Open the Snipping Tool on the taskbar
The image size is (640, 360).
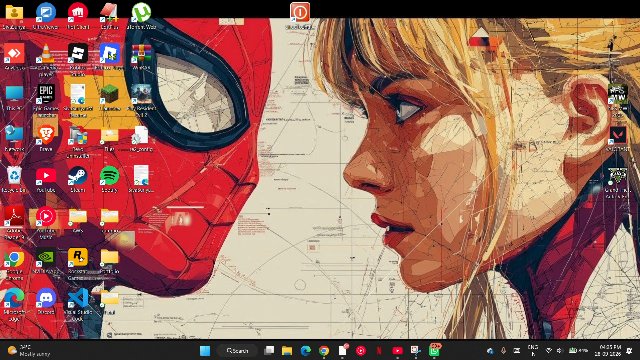[416, 351]
